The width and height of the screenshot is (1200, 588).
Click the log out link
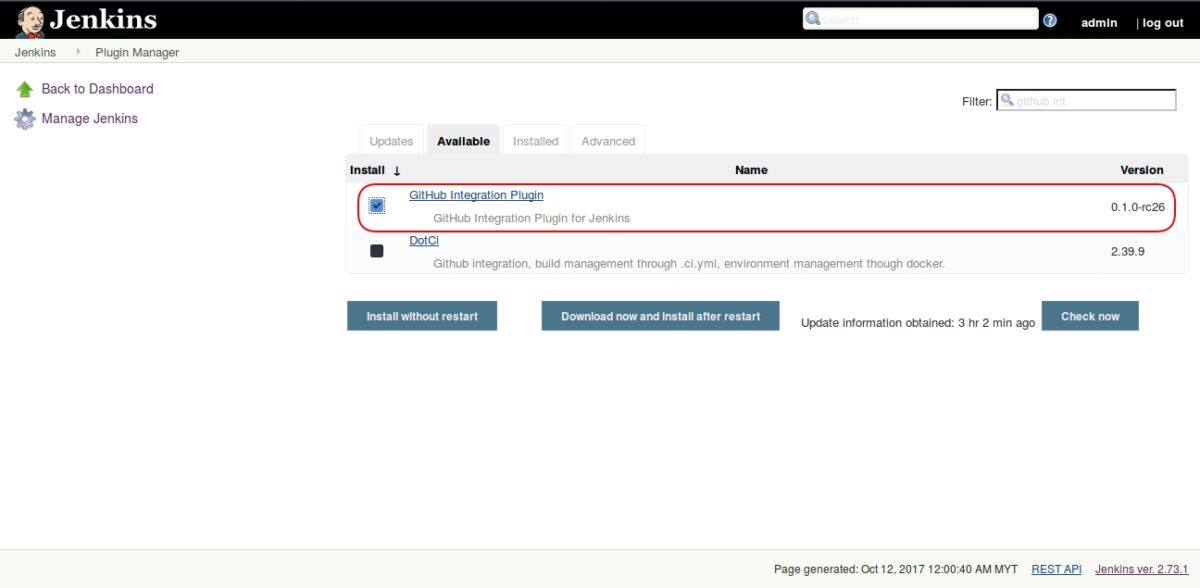click(x=1163, y=23)
